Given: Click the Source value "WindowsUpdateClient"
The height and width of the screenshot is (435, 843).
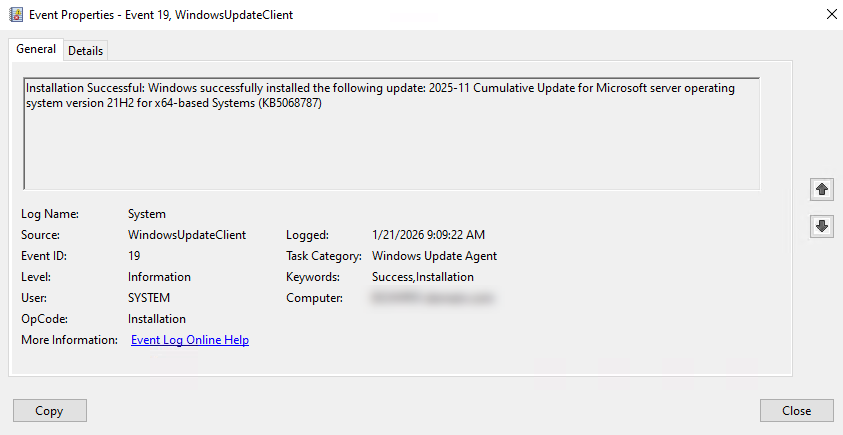Looking at the screenshot, I should tap(187, 235).
